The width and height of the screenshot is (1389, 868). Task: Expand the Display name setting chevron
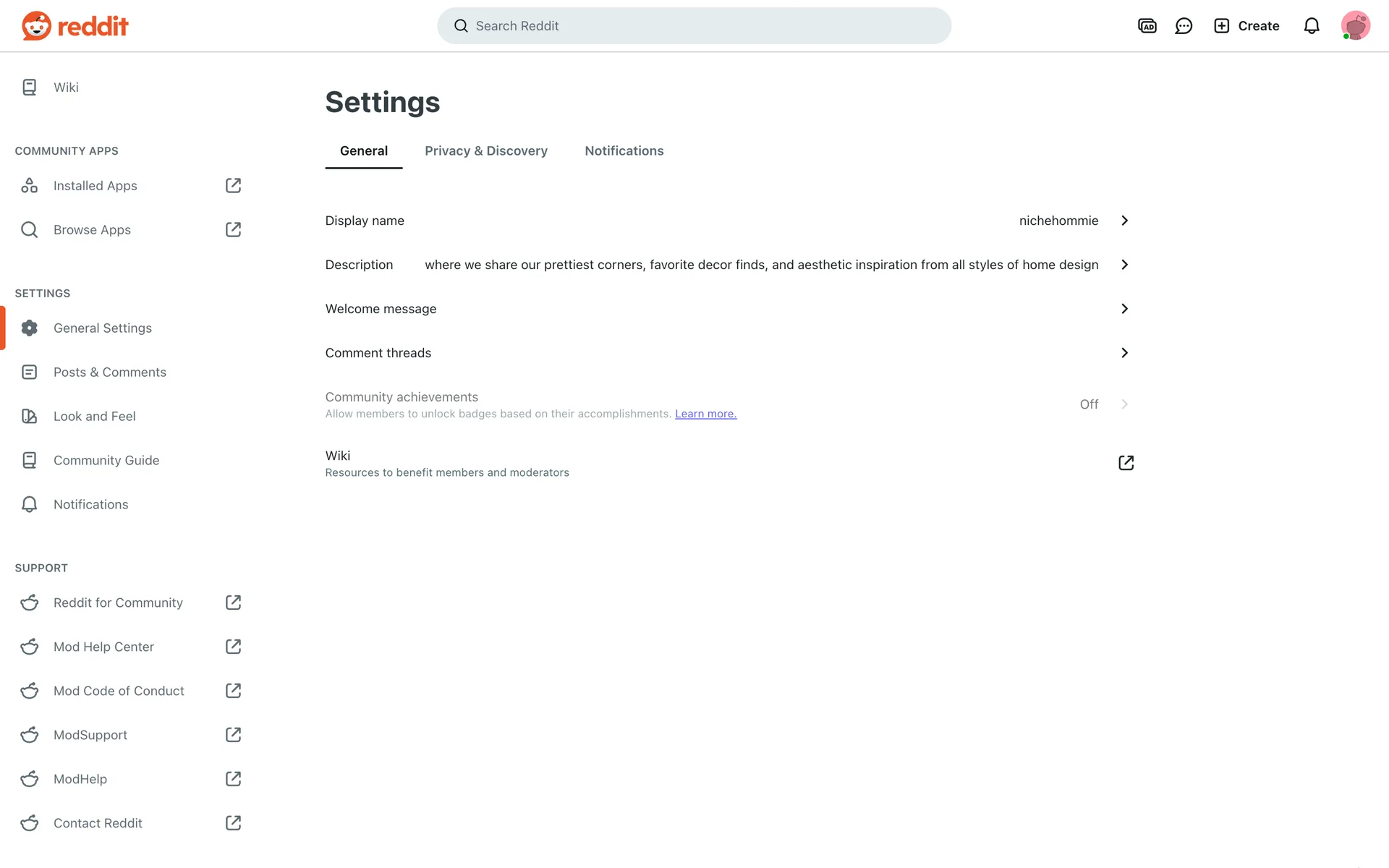tap(1124, 221)
